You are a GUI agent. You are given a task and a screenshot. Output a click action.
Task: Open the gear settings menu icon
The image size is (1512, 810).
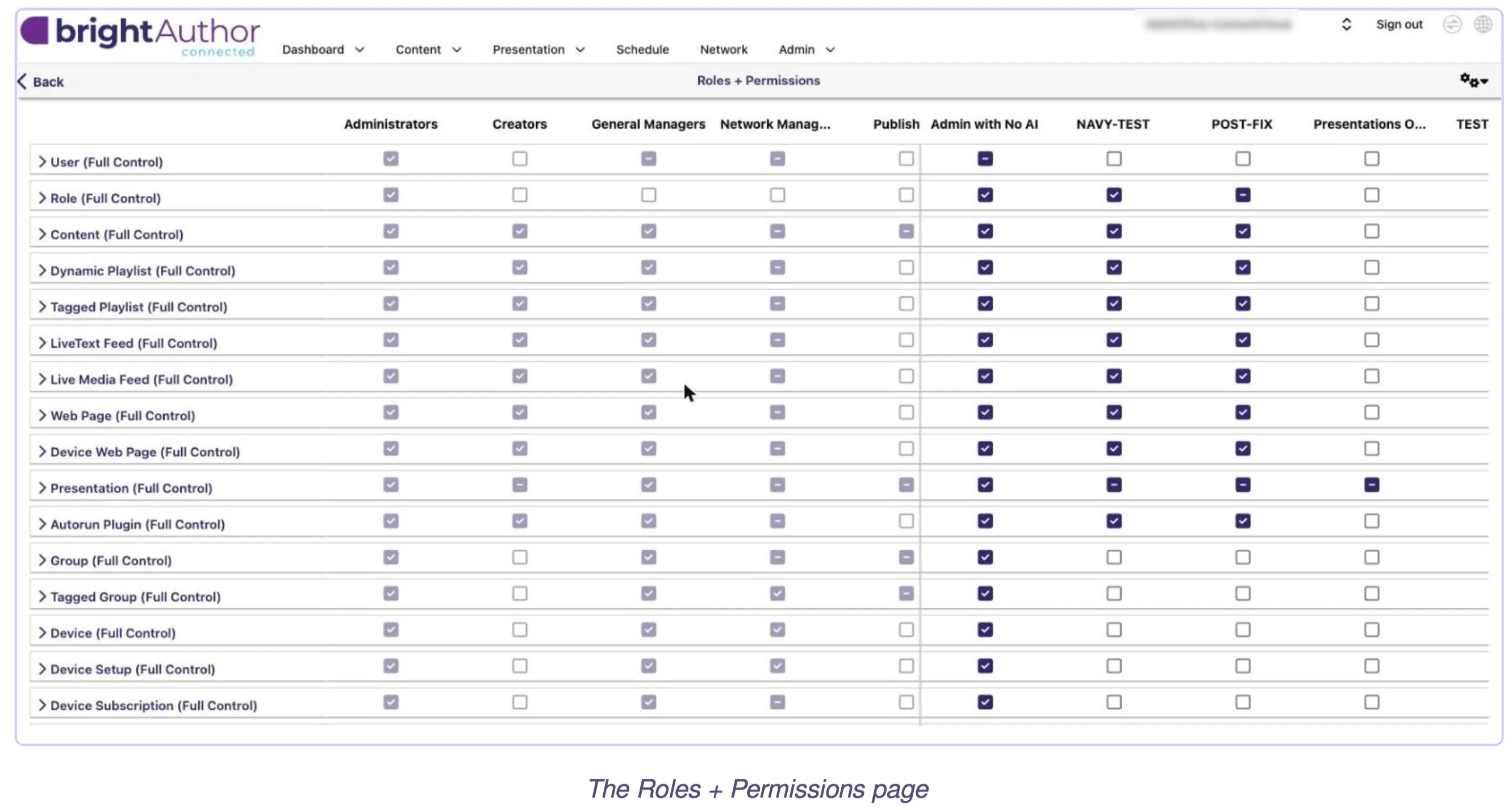[1473, 81]
